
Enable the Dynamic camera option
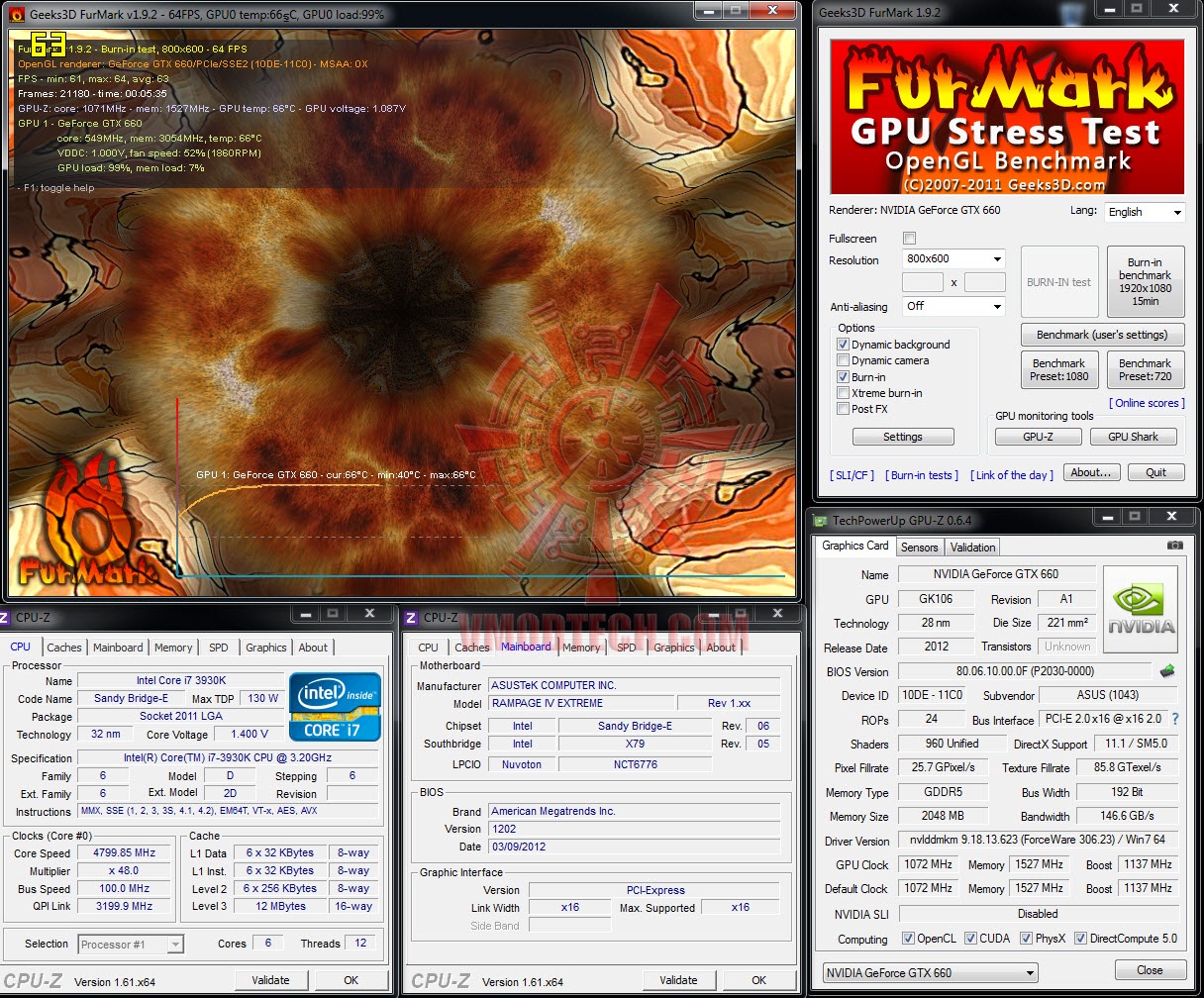[844, 360]
